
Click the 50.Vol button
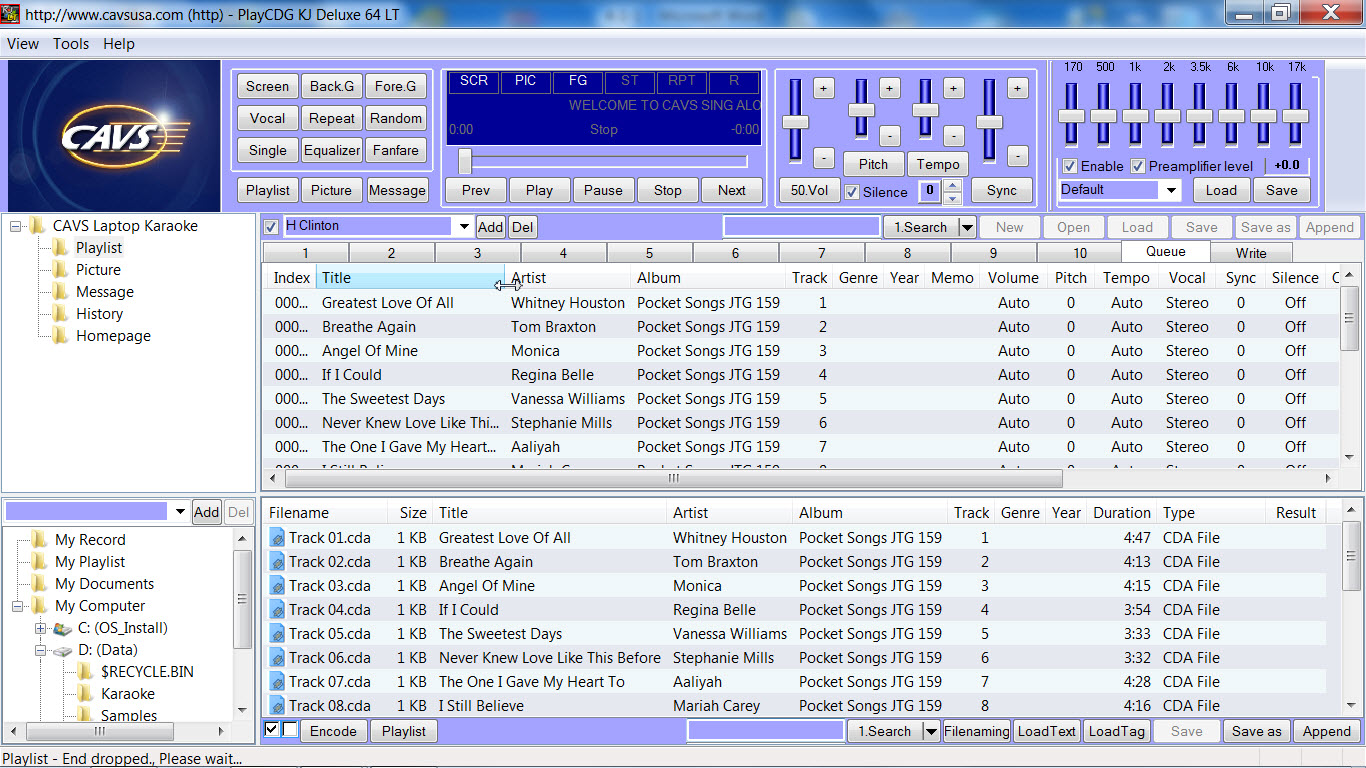[809, 190]
